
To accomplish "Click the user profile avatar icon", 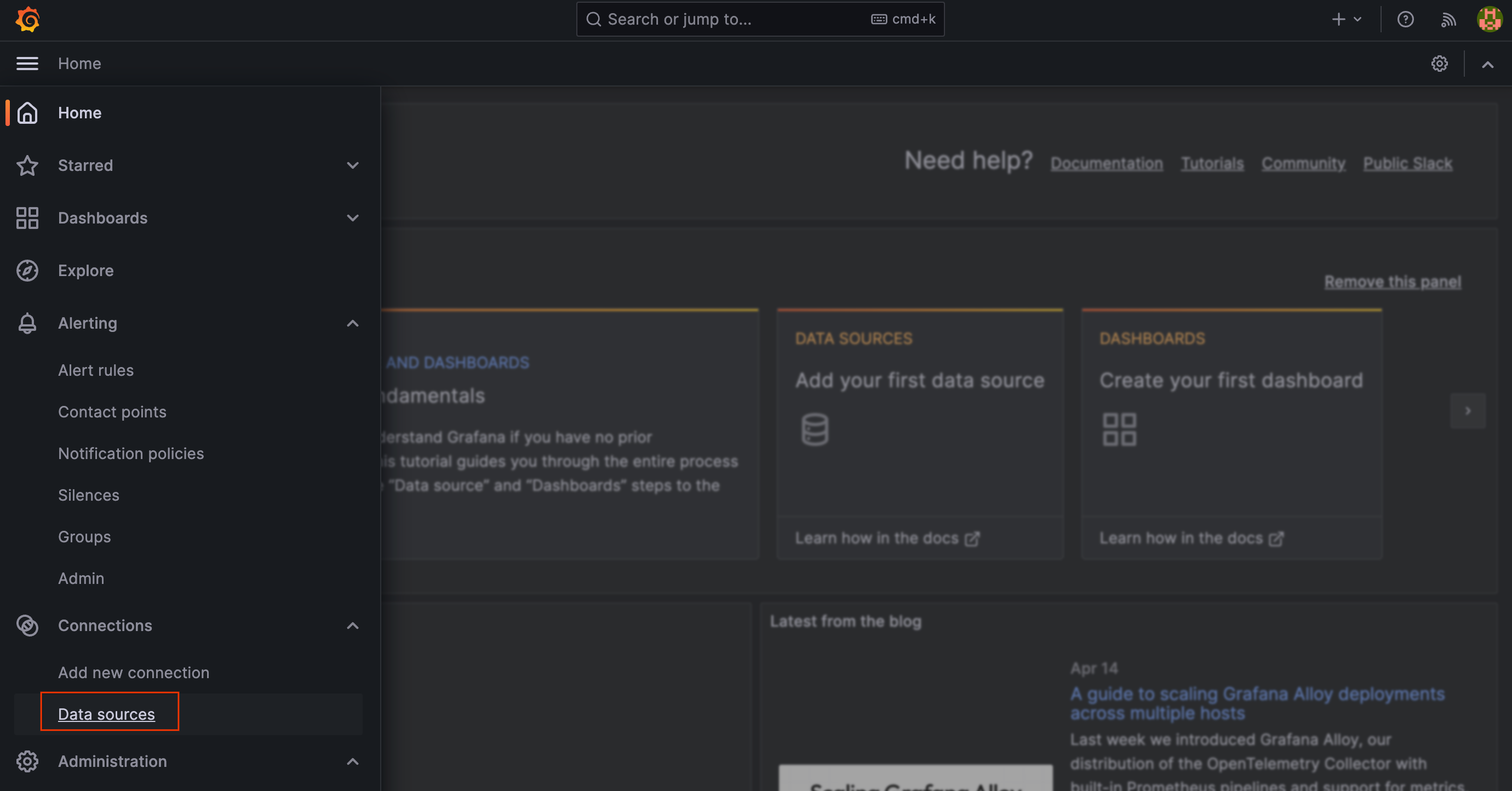I will tap(1489, 18).
